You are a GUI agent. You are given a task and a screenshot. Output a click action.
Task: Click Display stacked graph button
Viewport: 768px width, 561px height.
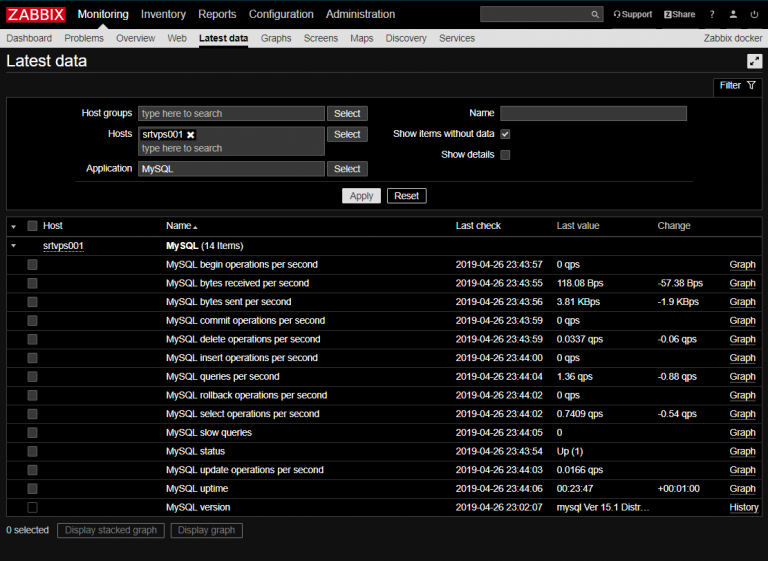(111, 530)
